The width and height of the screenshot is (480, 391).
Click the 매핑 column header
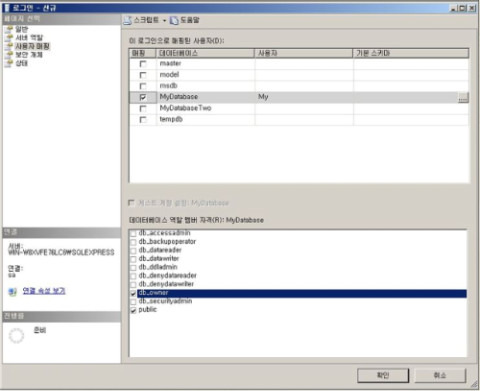point(142,53)
